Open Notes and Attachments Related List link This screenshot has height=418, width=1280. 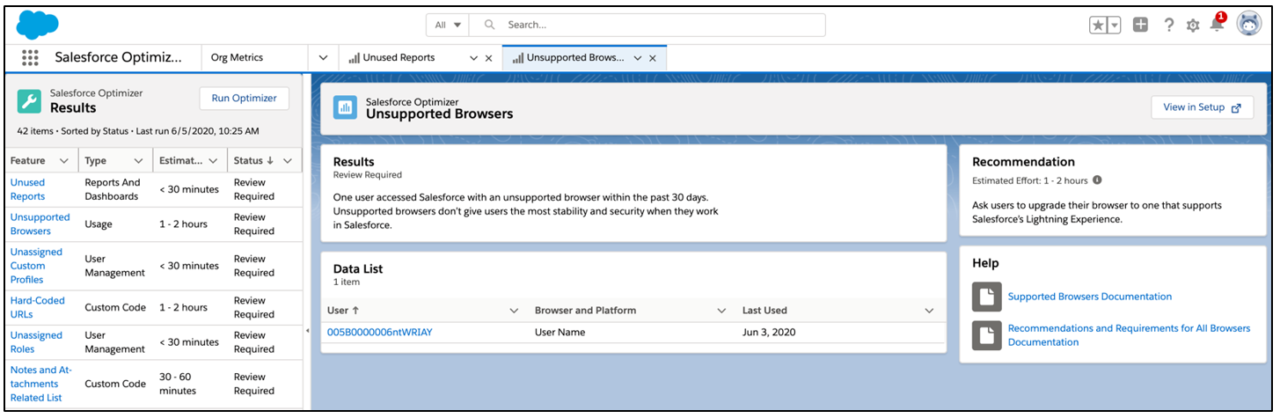[x=41, y=383]
